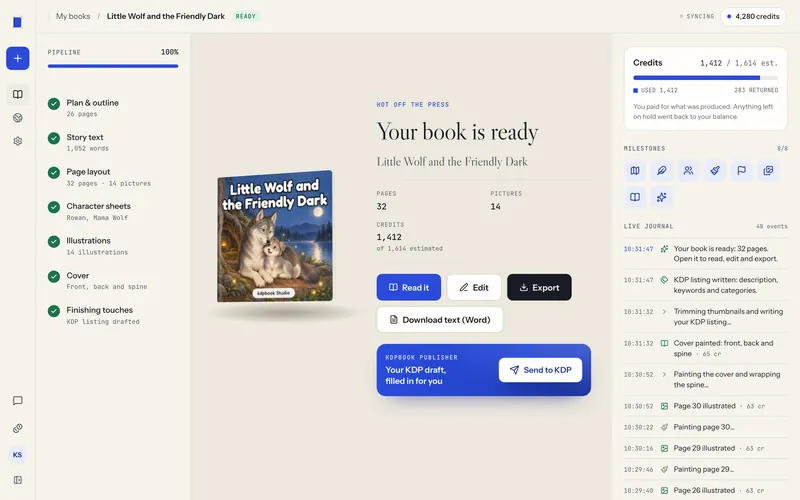
Task: Click Illustrations green check
Action: coord(54,241)
